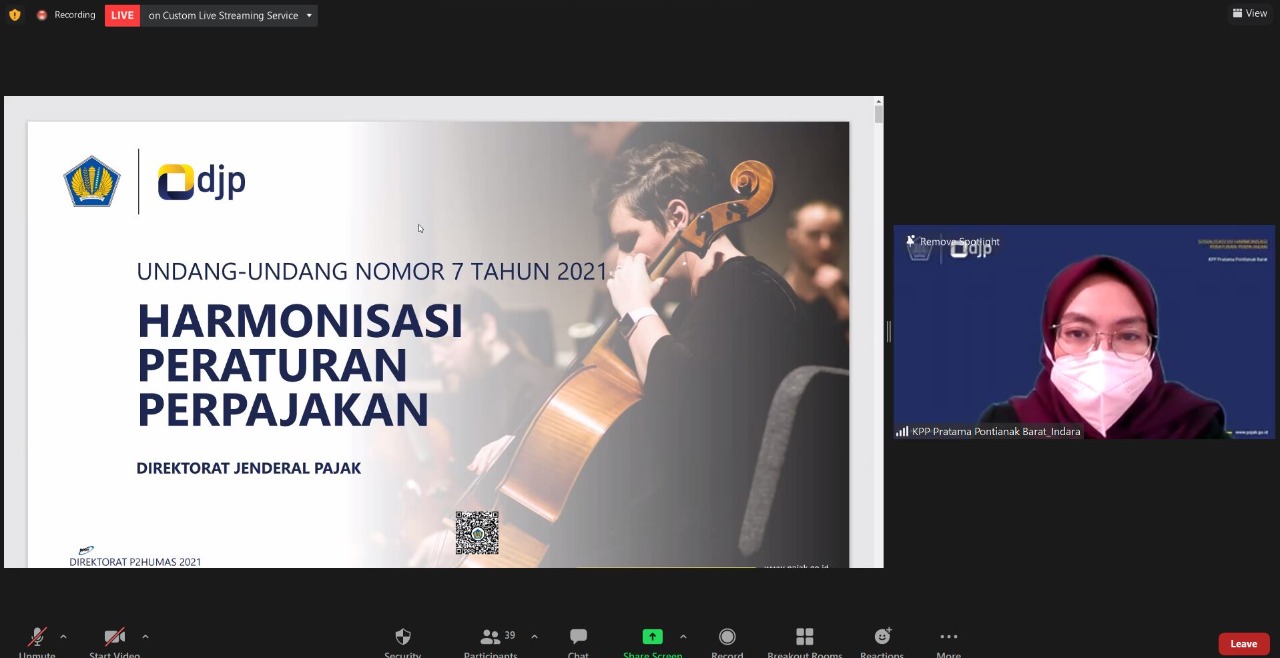Screen dimensions: 1280x658
Task: Click the shared screen scrollbar up arrow
Action: point(879,102)
